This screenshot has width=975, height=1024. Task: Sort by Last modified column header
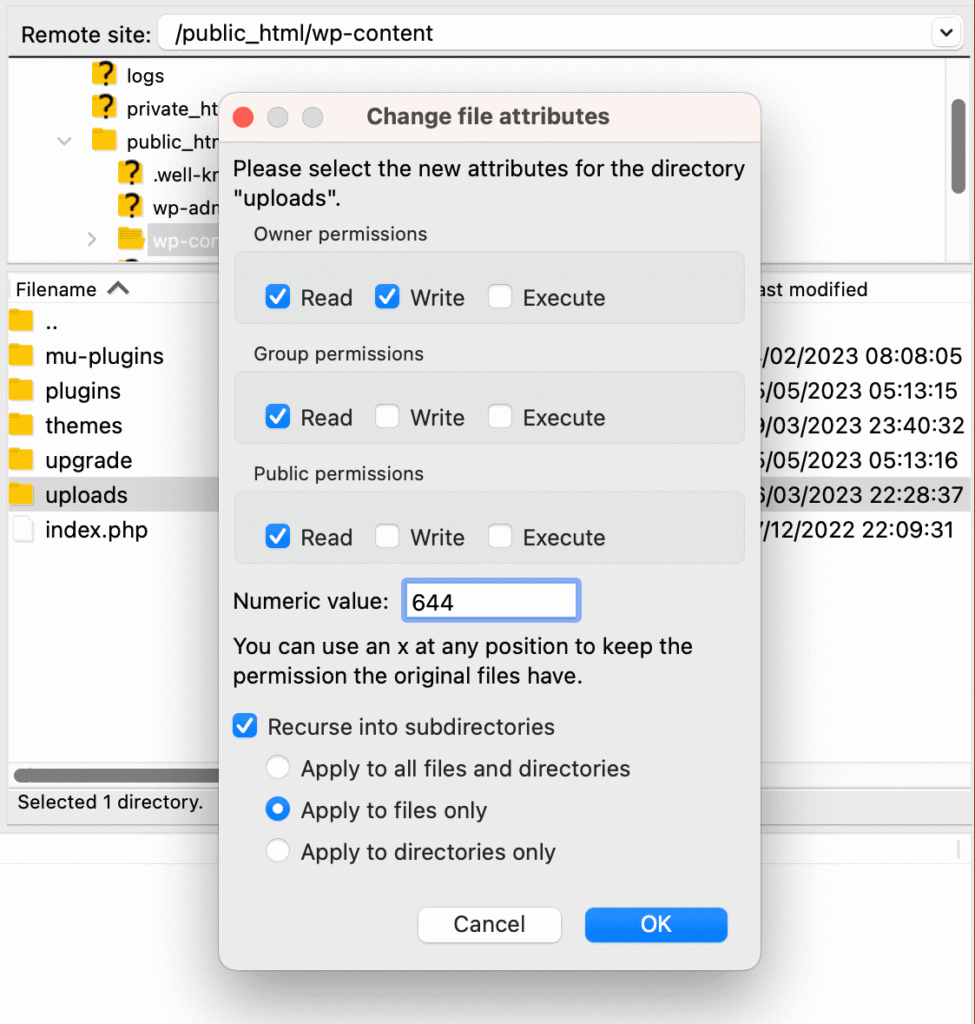coord(814,289)
